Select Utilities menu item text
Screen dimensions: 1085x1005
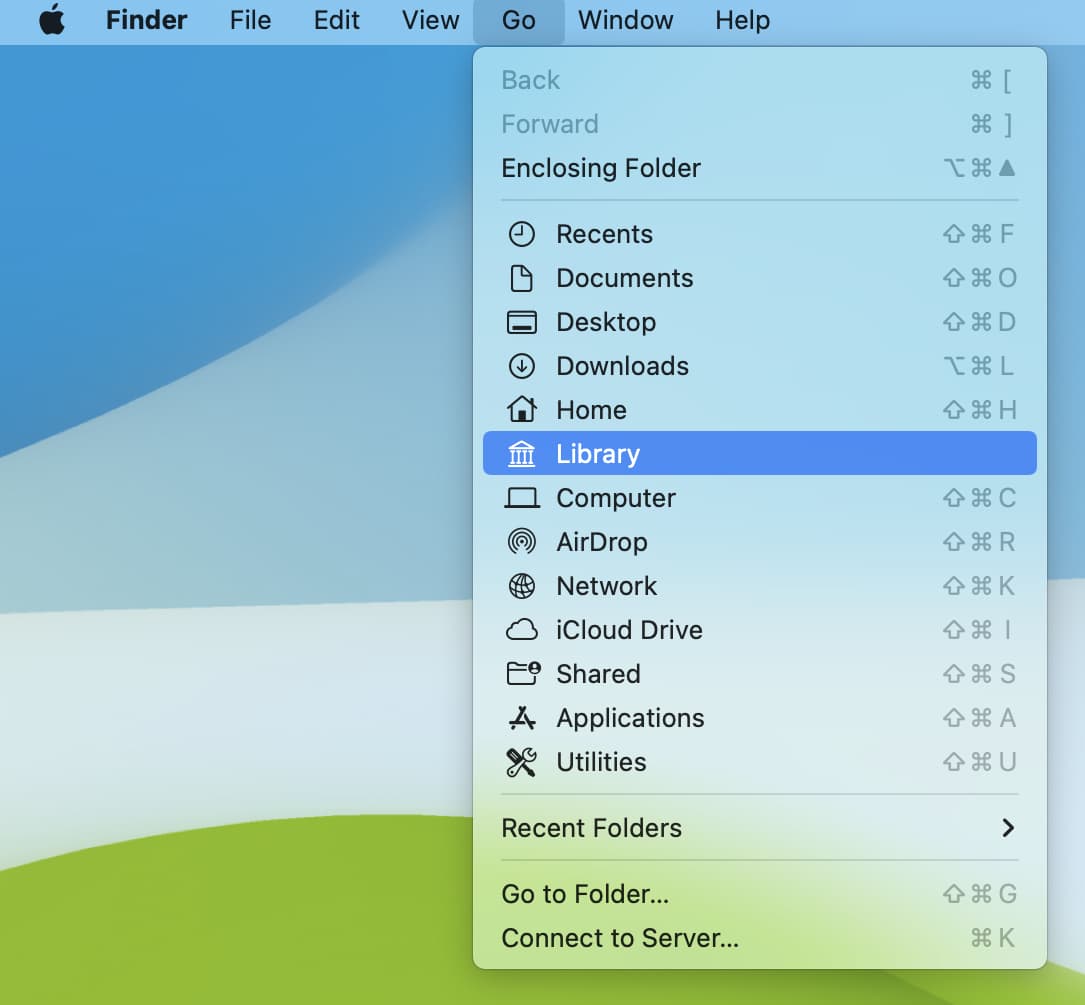tap(601, 762)
